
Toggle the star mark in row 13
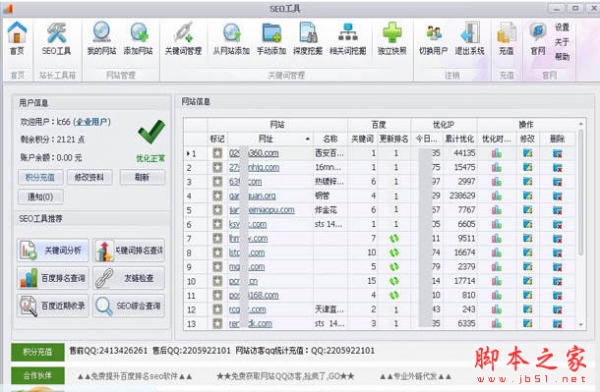pos(217,323)
